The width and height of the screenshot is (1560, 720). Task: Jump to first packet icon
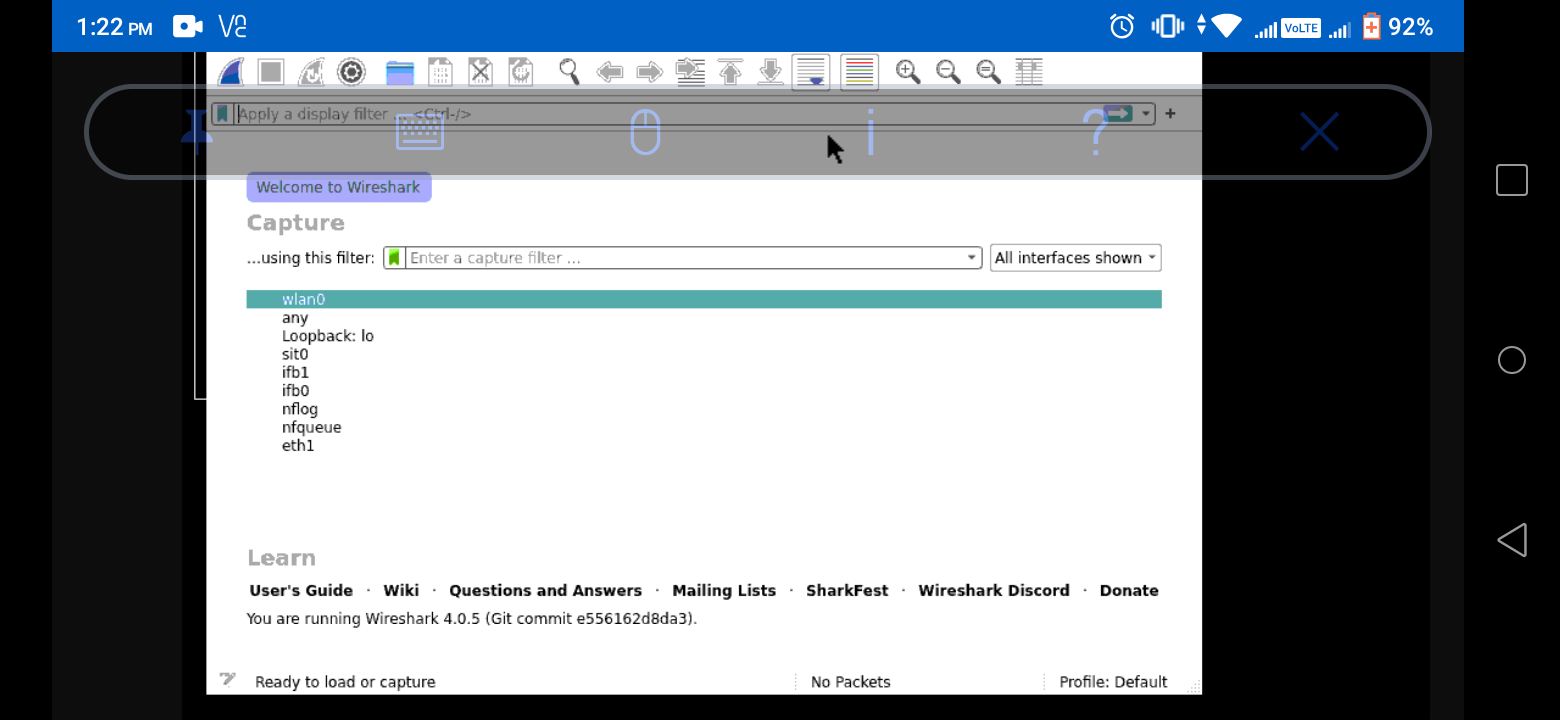click(731, 72)
